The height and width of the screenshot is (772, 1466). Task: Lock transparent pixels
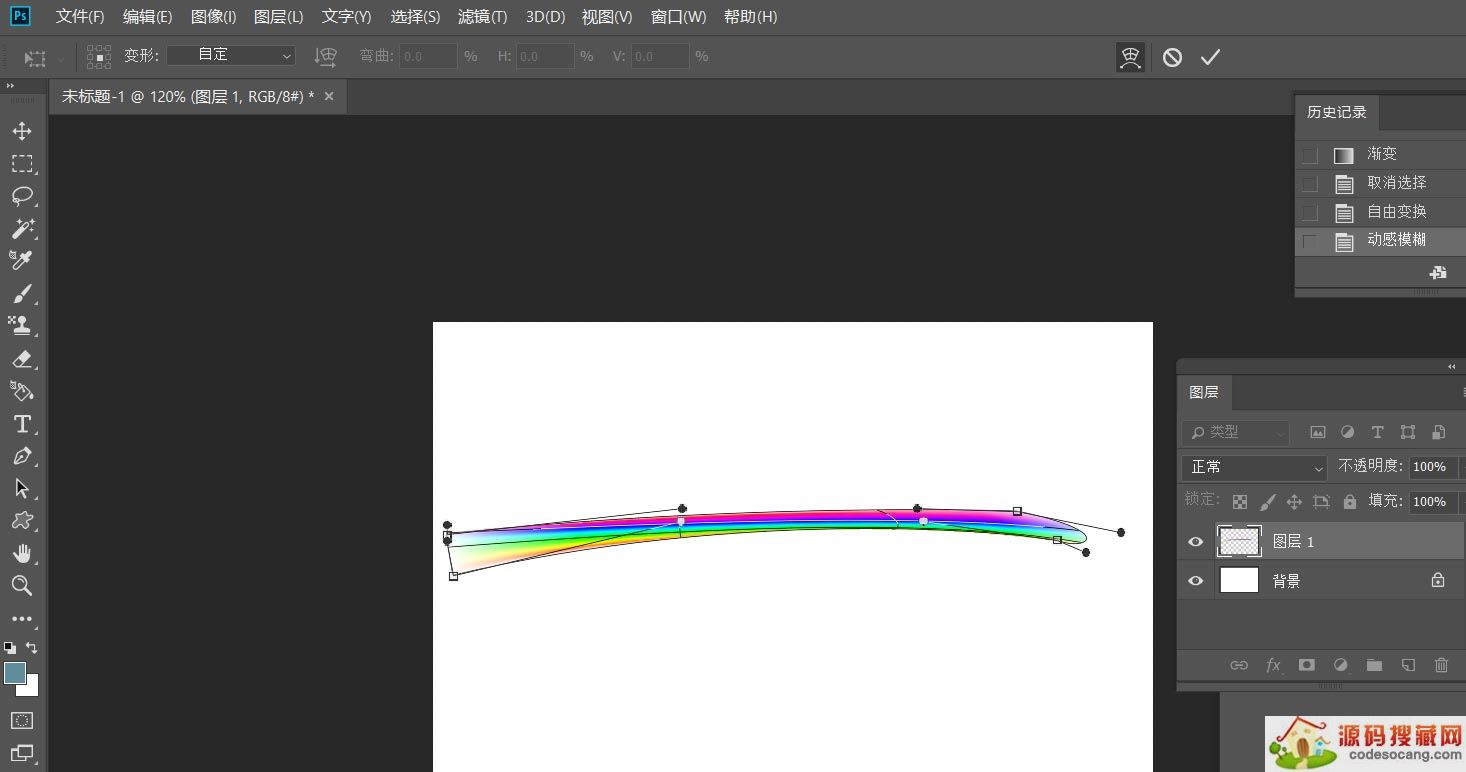(1240, 502)
